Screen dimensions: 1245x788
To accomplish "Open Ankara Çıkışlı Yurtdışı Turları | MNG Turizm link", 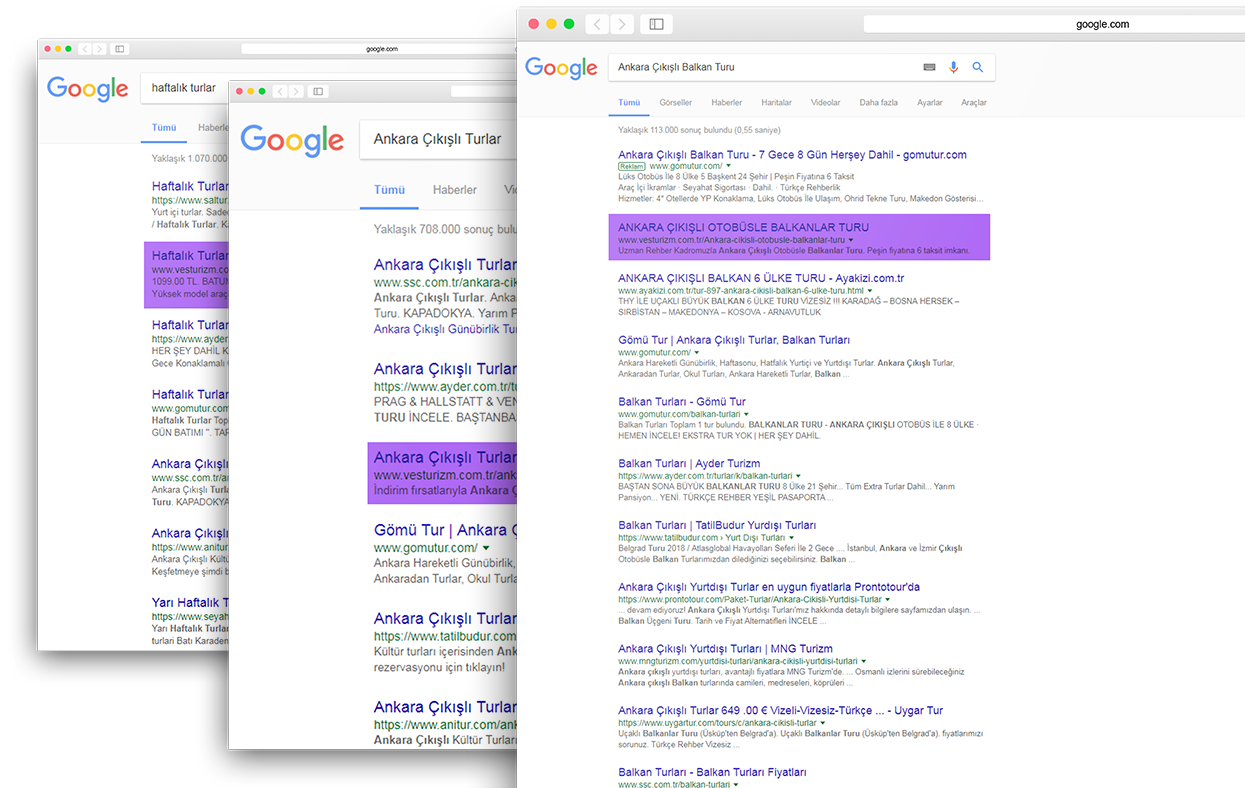I will pos(725,649).
